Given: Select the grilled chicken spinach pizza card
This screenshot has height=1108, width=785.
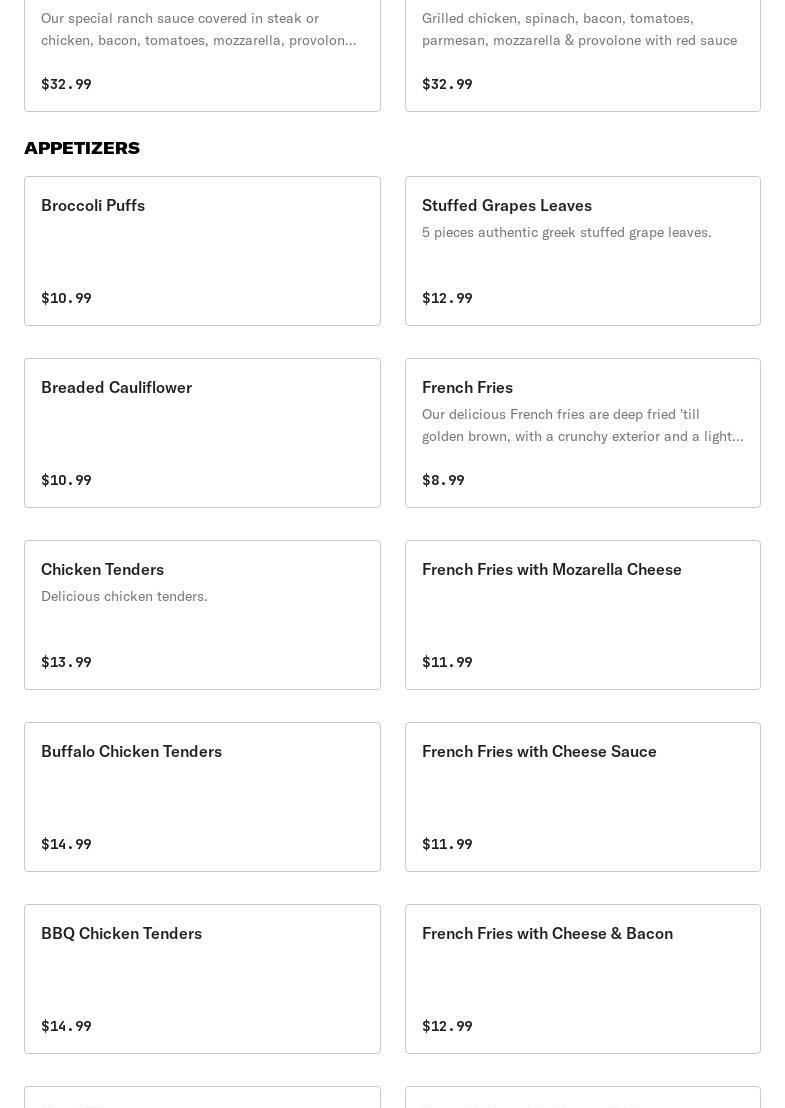Looking at the screenshot, I should (582, 55).
